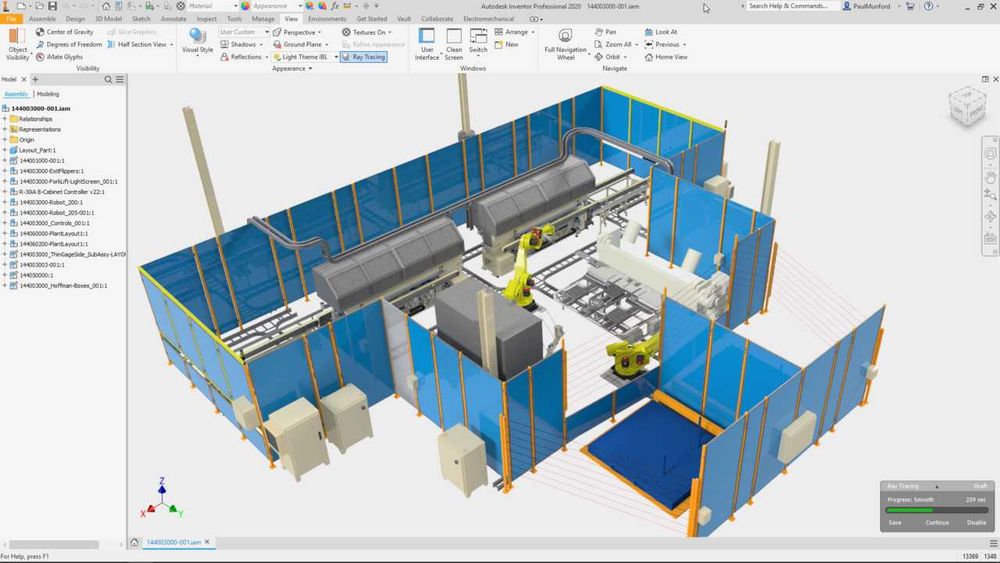This screenshot has height=563, width=1000.
Task: Launch the Full Navigation Wheel
Action: coord(565,44)
